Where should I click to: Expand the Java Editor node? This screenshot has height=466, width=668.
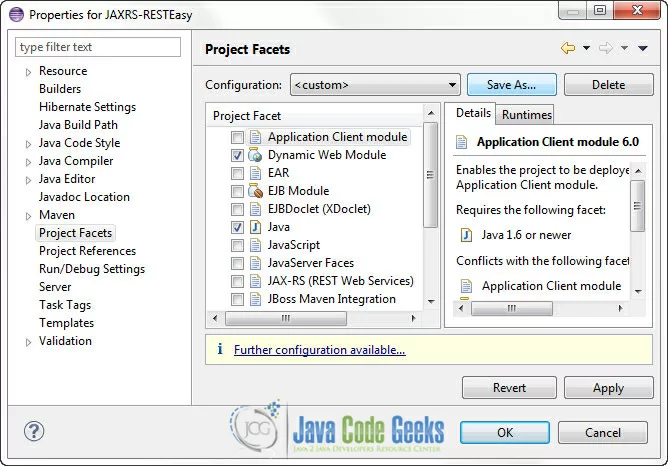pos(28,180)
